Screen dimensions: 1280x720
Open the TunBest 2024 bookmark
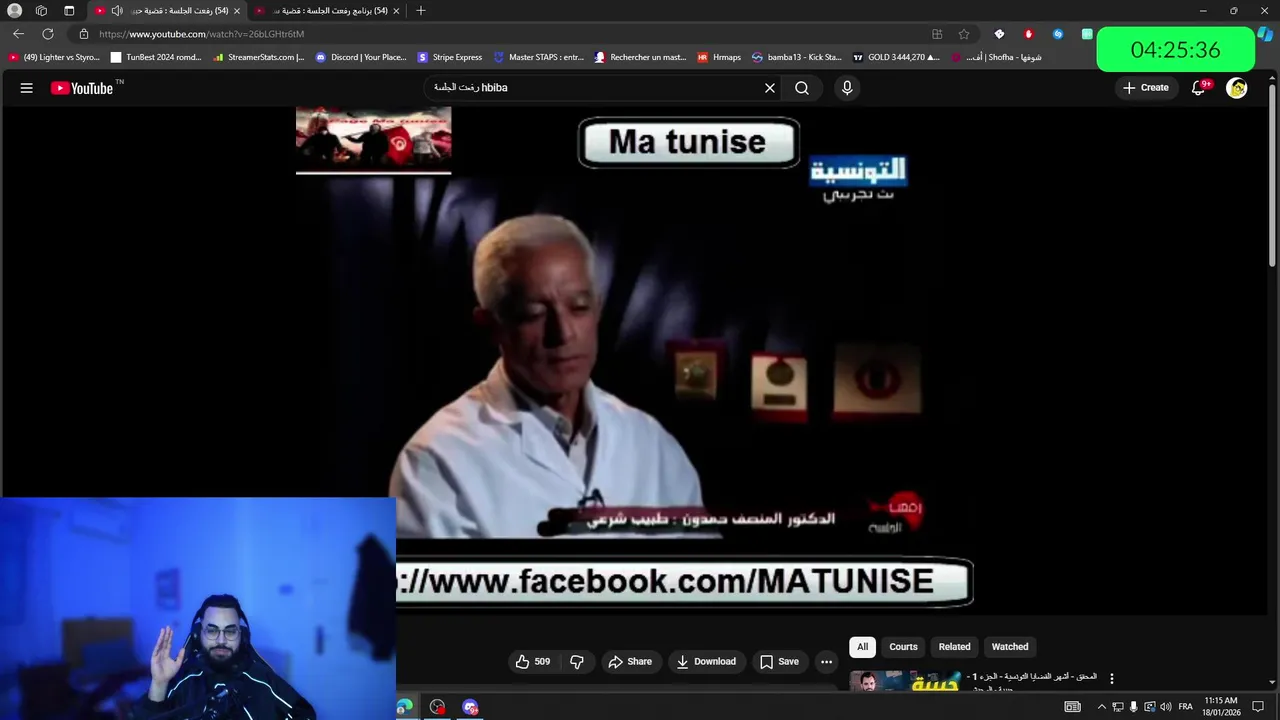point(156,57)
